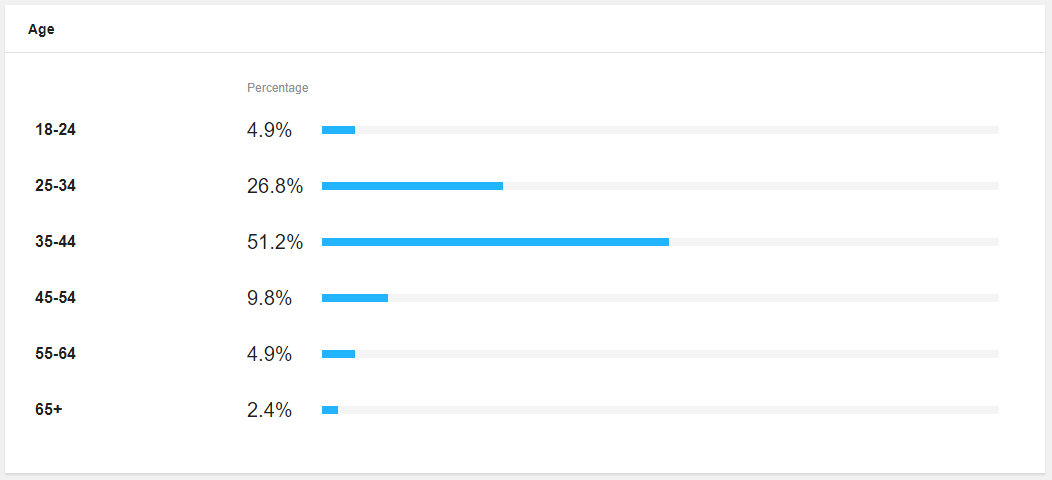Click the 4.9% value for 55-64

tap(269, 354)
